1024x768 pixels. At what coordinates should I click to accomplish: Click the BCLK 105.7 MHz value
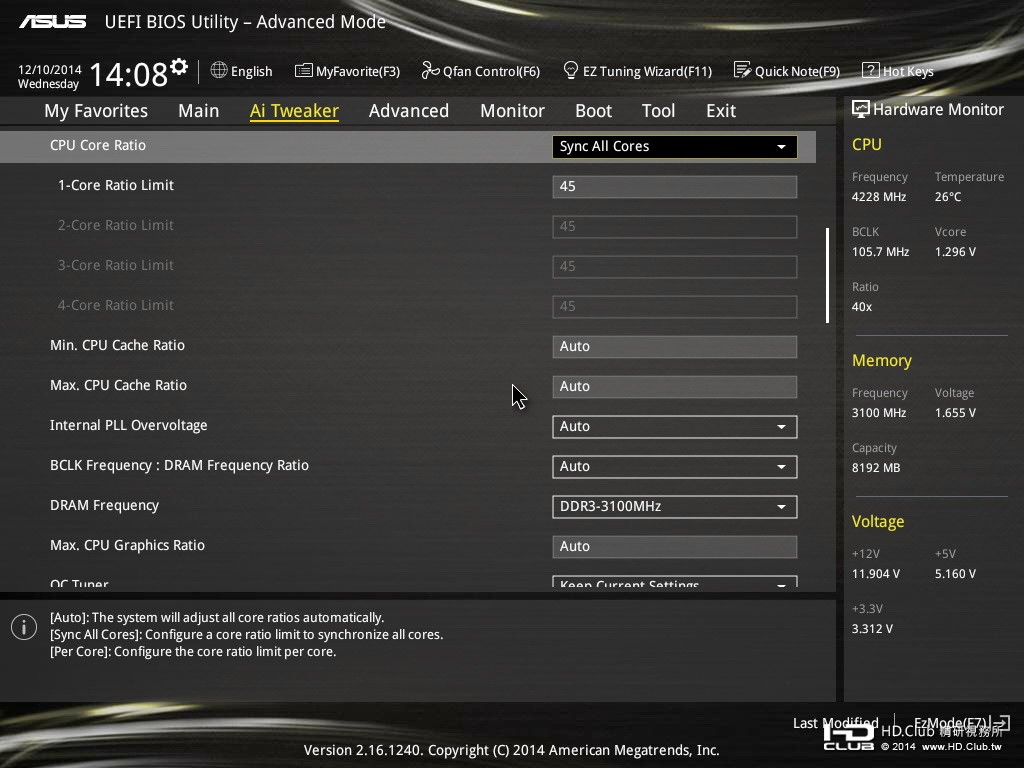pyautogui.click(x=880, y=252)
